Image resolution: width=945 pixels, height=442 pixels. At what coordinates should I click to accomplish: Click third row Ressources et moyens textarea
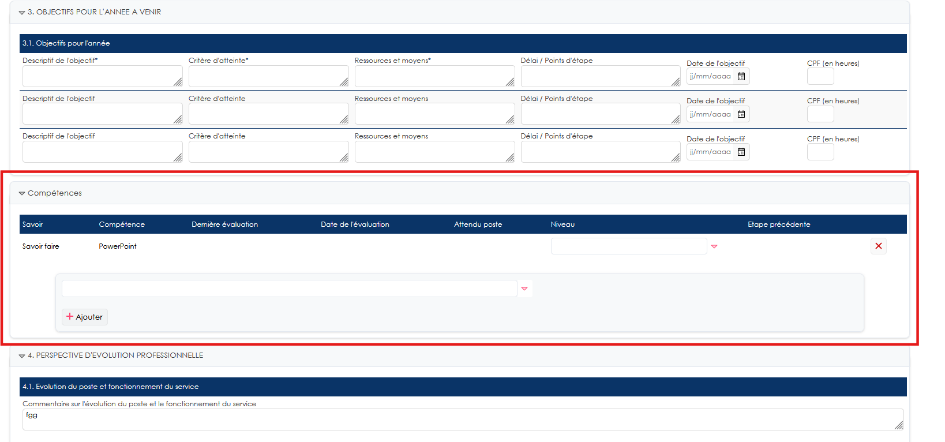[435, 152]
